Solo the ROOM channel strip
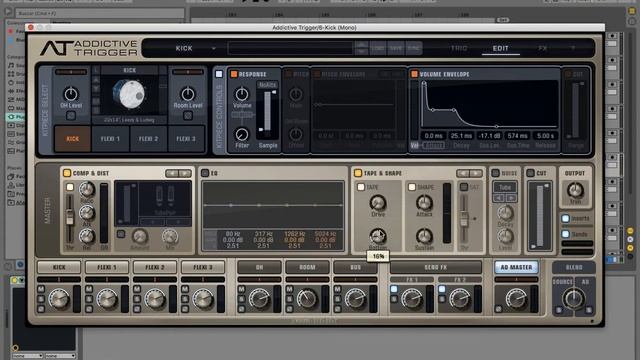Screen dimensions: 640x360 pyautogui.click(x=289, y=299)
